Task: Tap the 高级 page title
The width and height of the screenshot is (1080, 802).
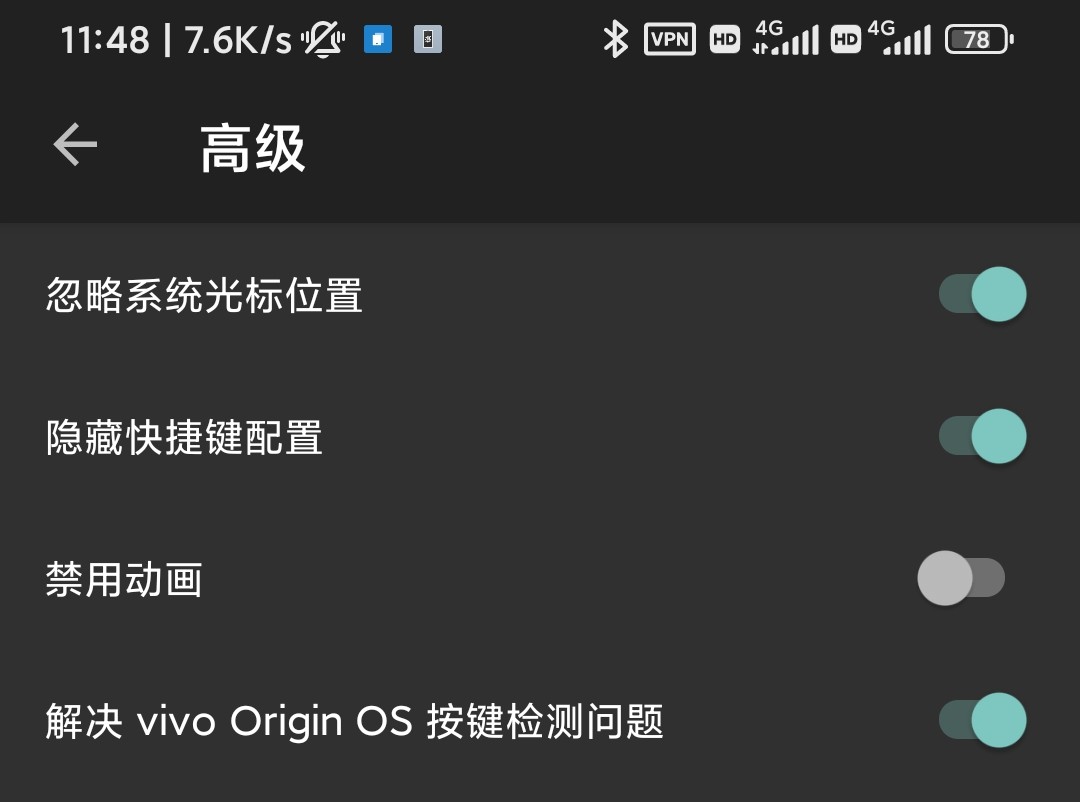Action: tap(253, 147)
